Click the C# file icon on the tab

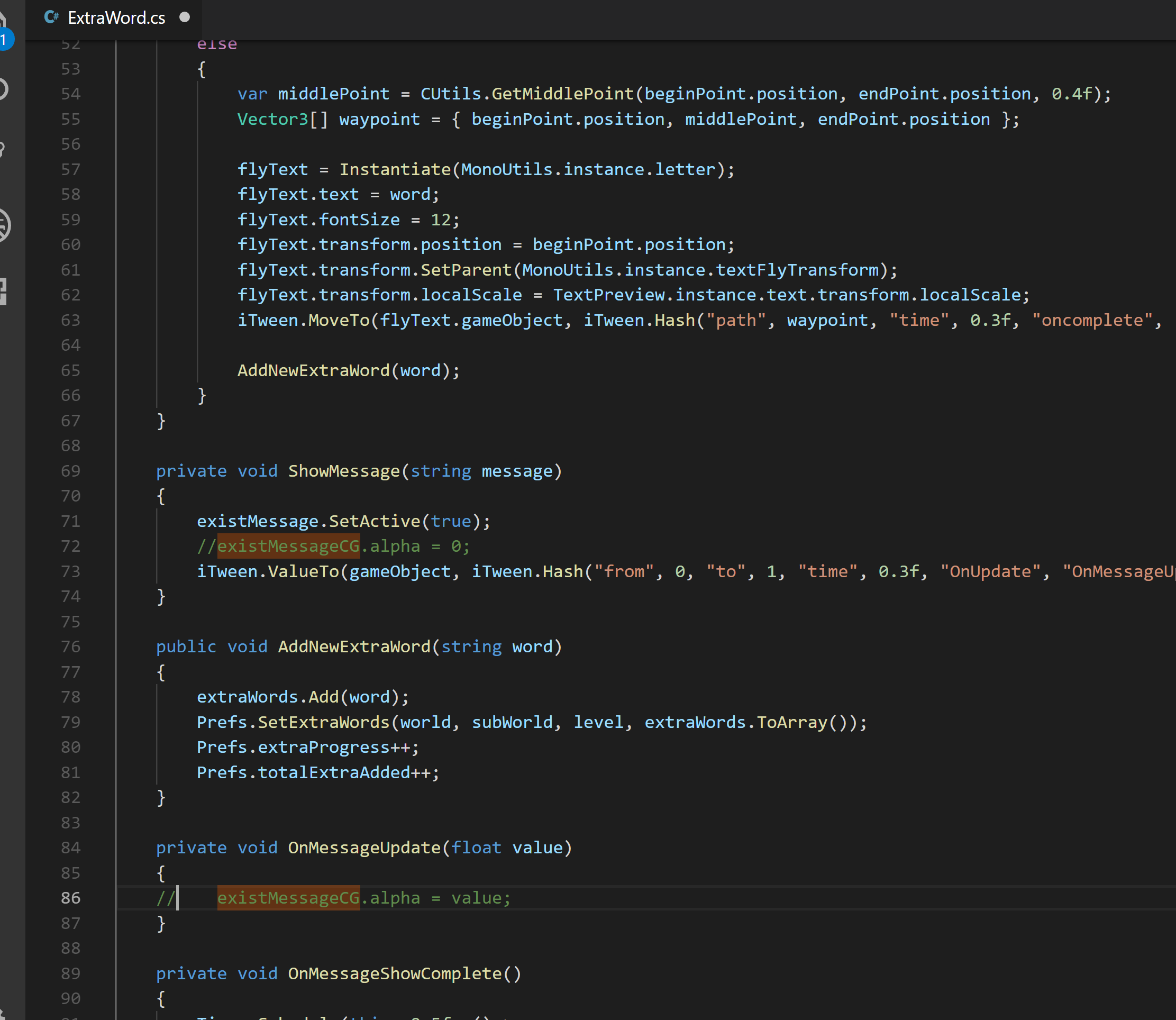pos(52,17)
